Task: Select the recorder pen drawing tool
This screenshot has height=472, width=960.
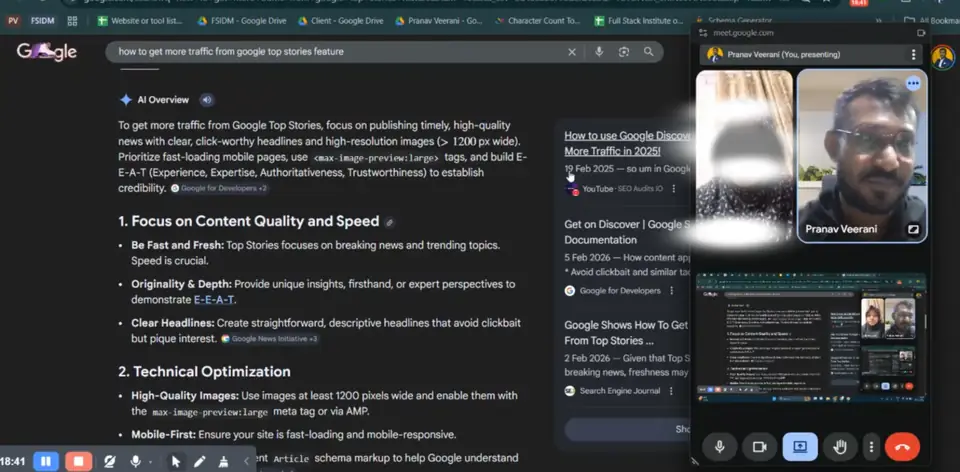Action: click(x=200, y=462)
